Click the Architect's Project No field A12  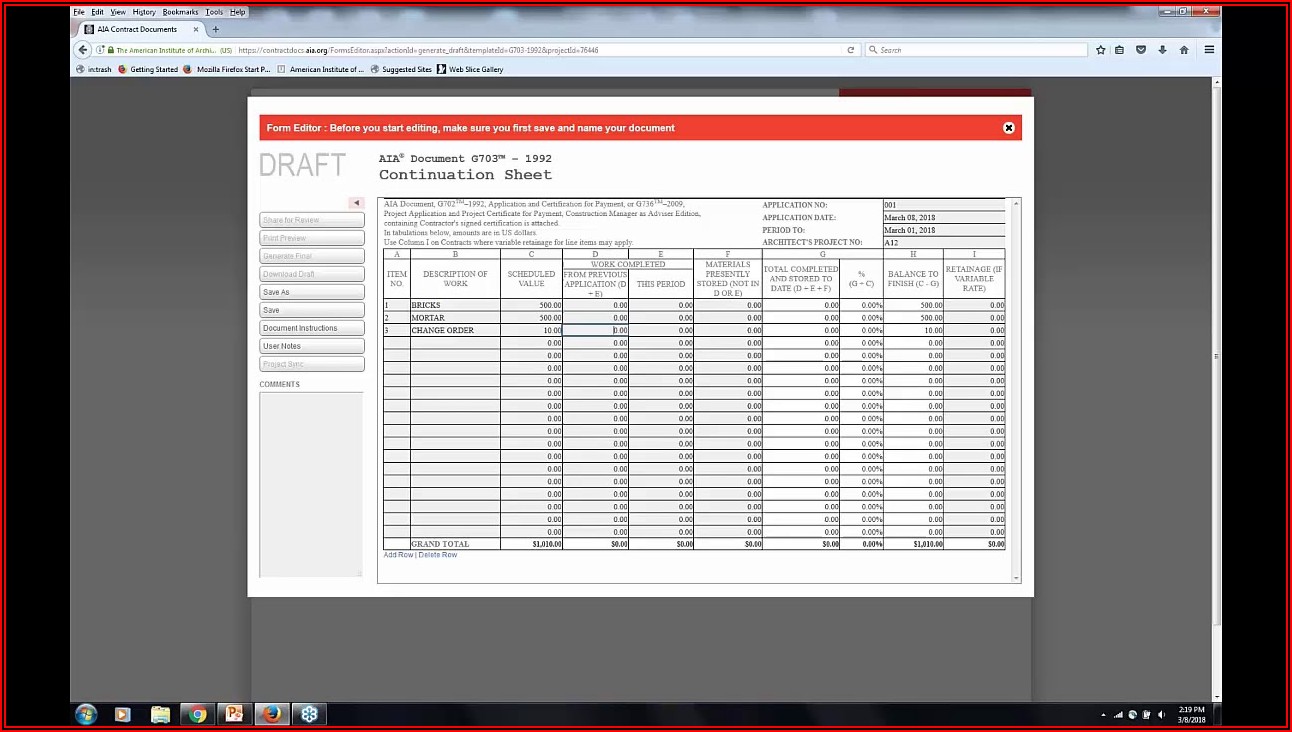(x=943, y=243)
